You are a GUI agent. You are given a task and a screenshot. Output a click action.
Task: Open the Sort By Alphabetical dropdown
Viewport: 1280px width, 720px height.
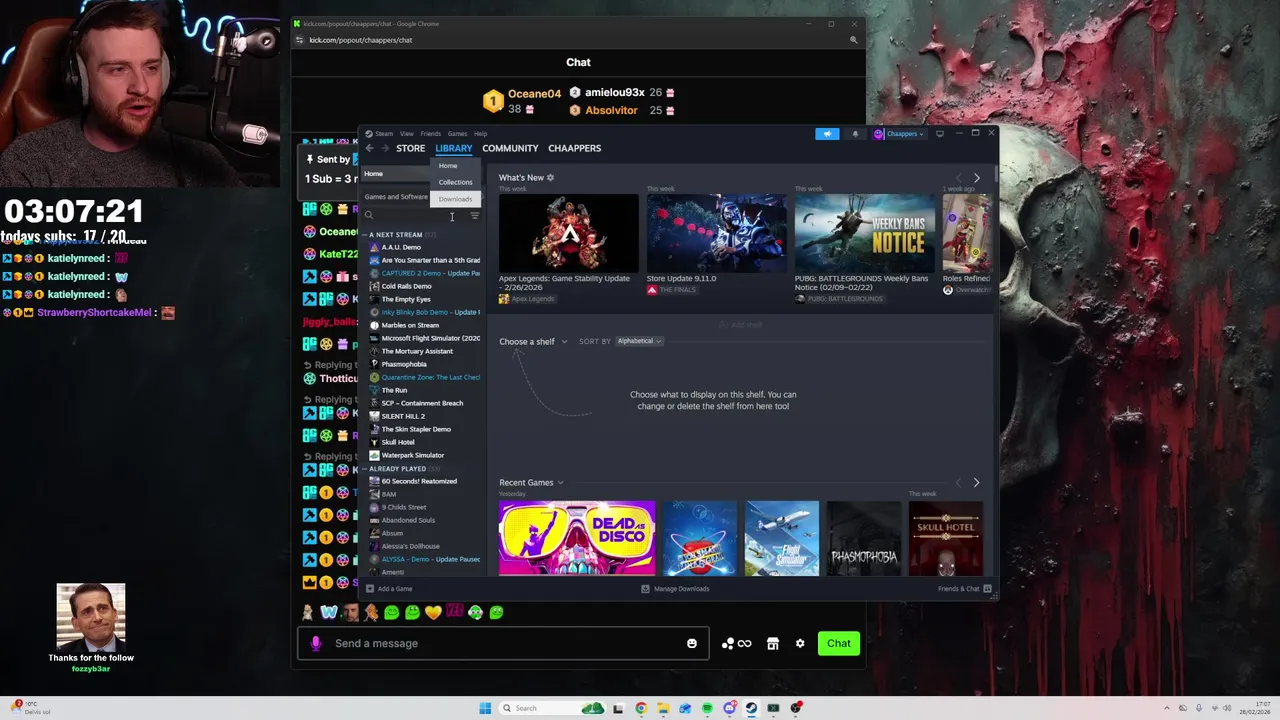coord(640,341)
